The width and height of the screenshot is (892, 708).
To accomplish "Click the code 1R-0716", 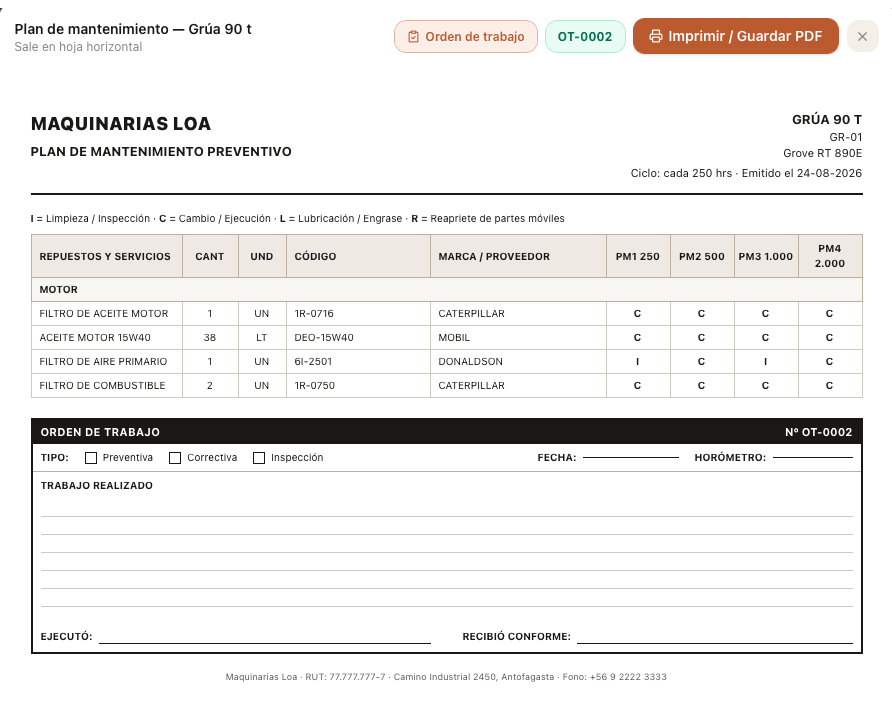I will (314, 314).
